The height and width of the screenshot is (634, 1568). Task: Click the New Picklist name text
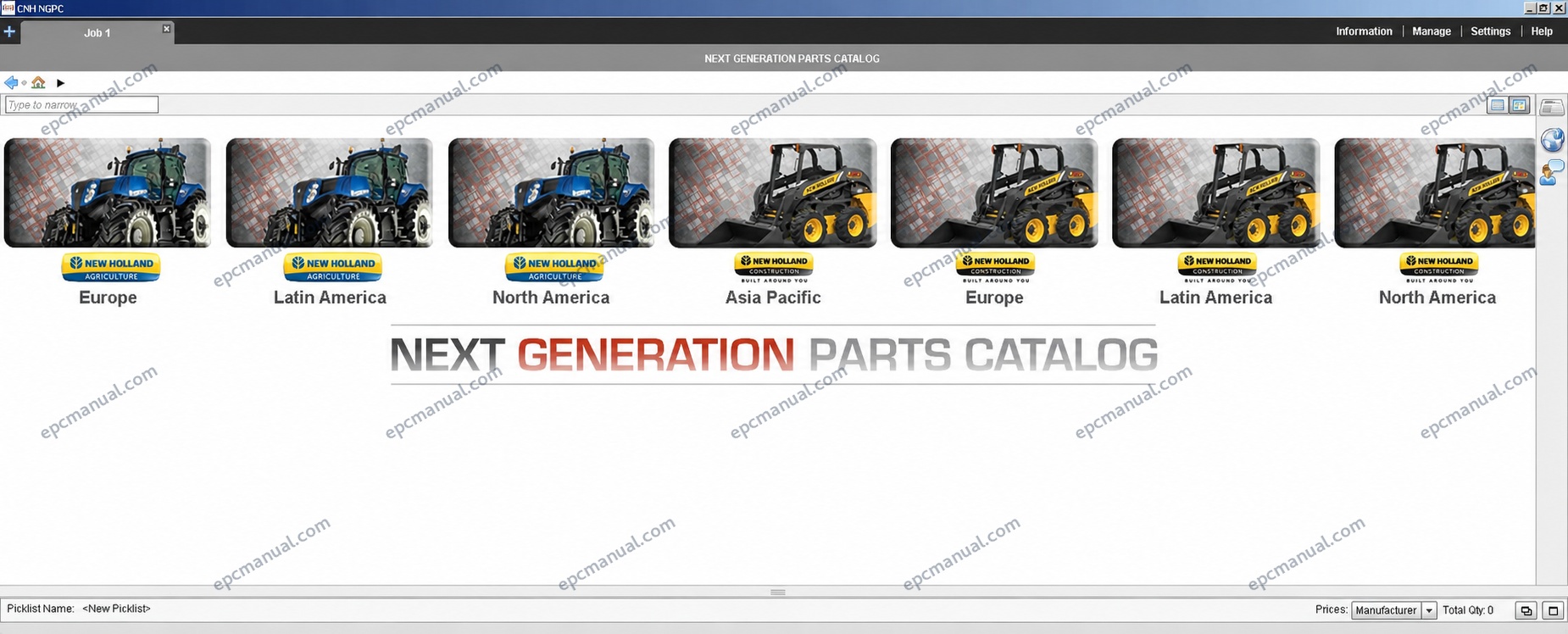click(x=116, y=609)
